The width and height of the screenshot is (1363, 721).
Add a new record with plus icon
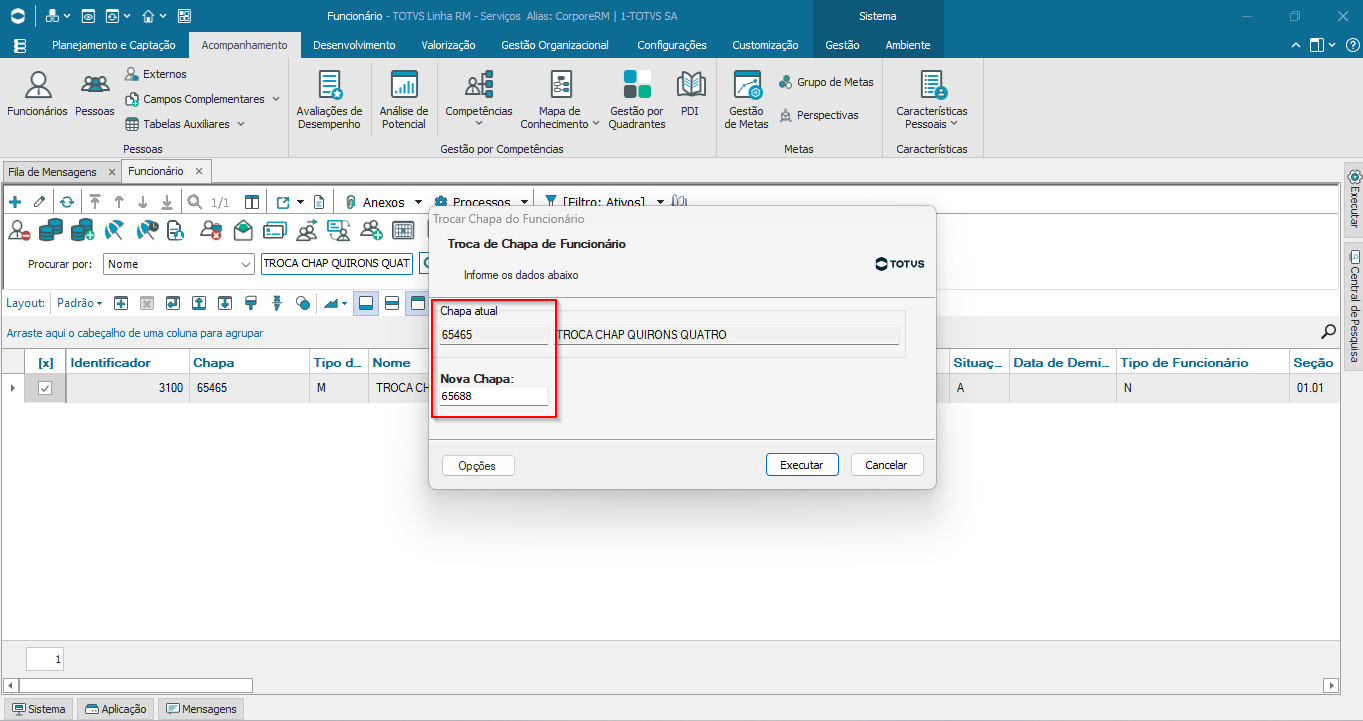tap(15, 202)
